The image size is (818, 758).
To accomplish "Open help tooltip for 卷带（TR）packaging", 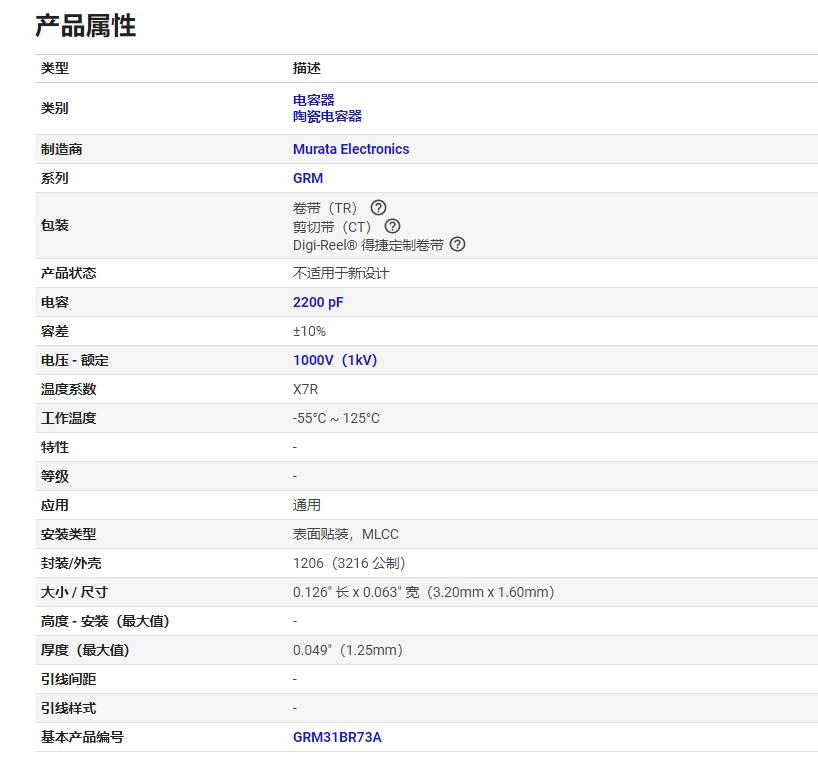I will tap(377, 207).
